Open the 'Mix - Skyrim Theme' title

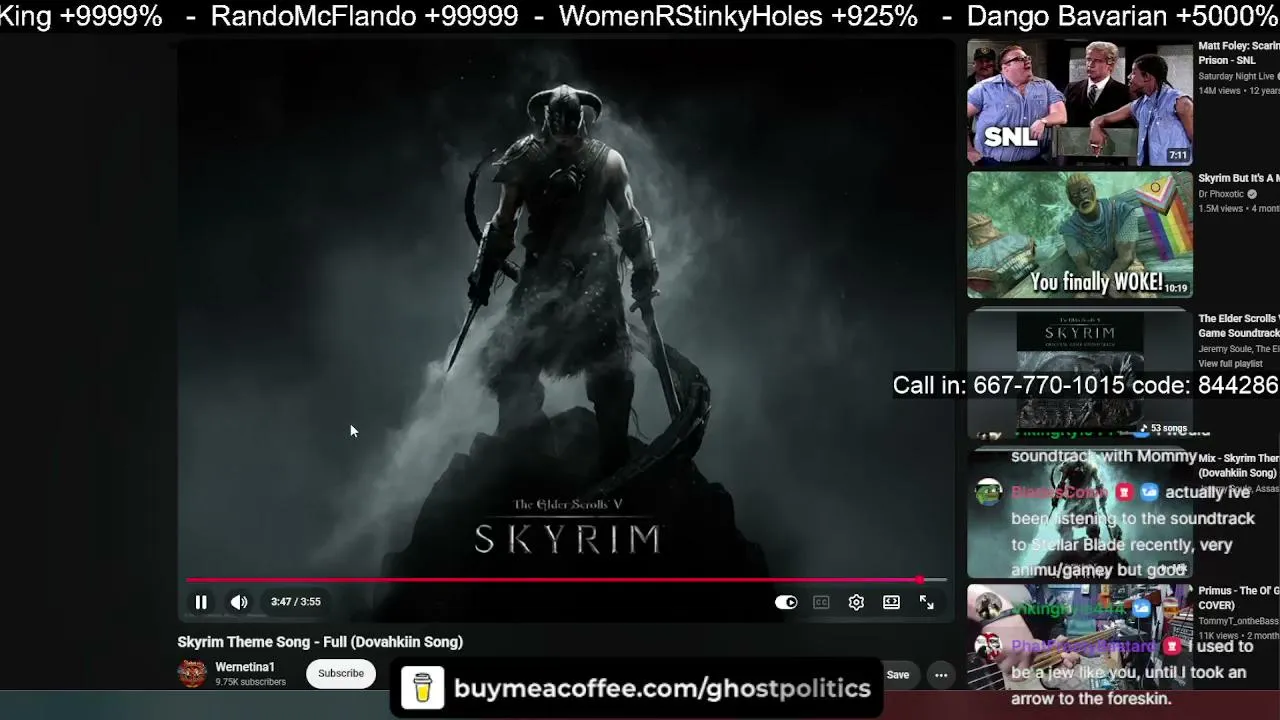[x=1238, y=465]
